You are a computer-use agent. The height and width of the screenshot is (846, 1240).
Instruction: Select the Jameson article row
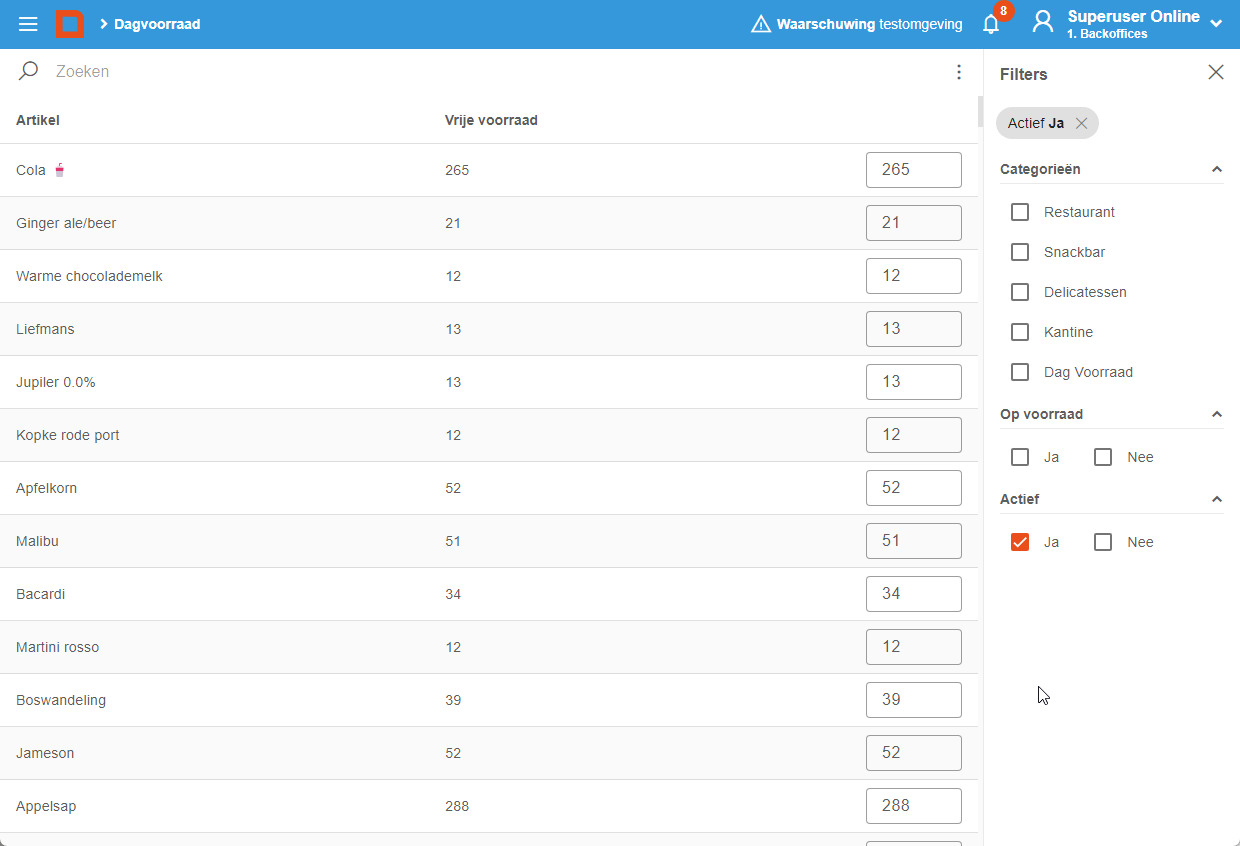tap(489, 753)
